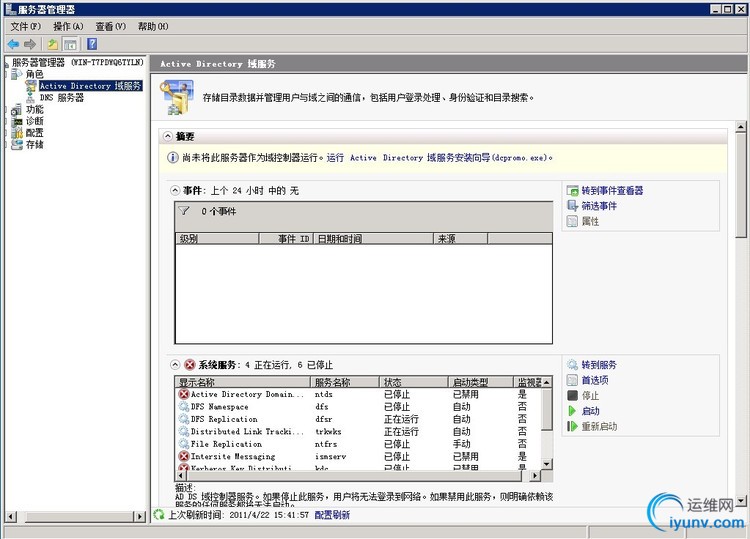
Task: Click the 转到服务 gear icon
Action: pyautogui.click(x=573, y=365)
